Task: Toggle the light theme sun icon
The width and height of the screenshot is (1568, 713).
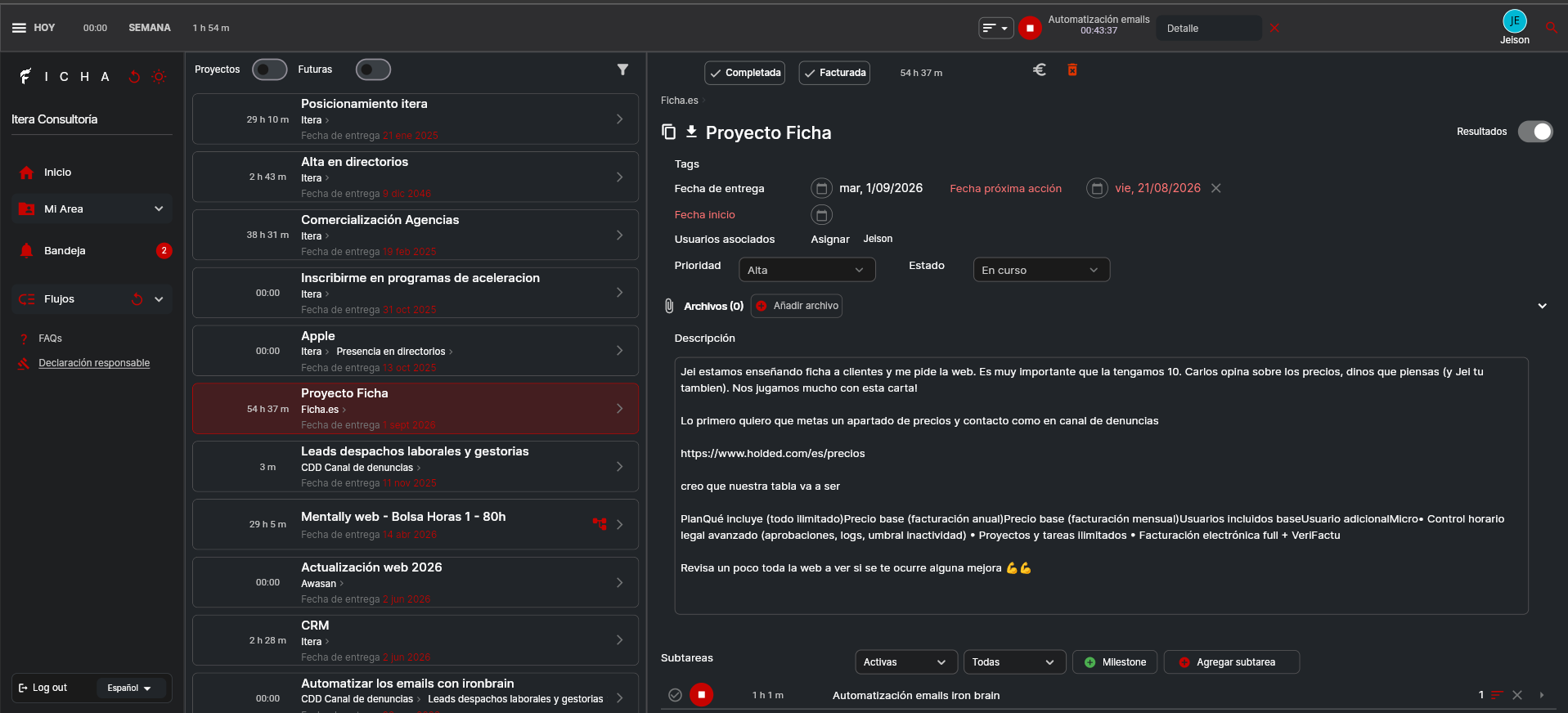Action: 159,77
